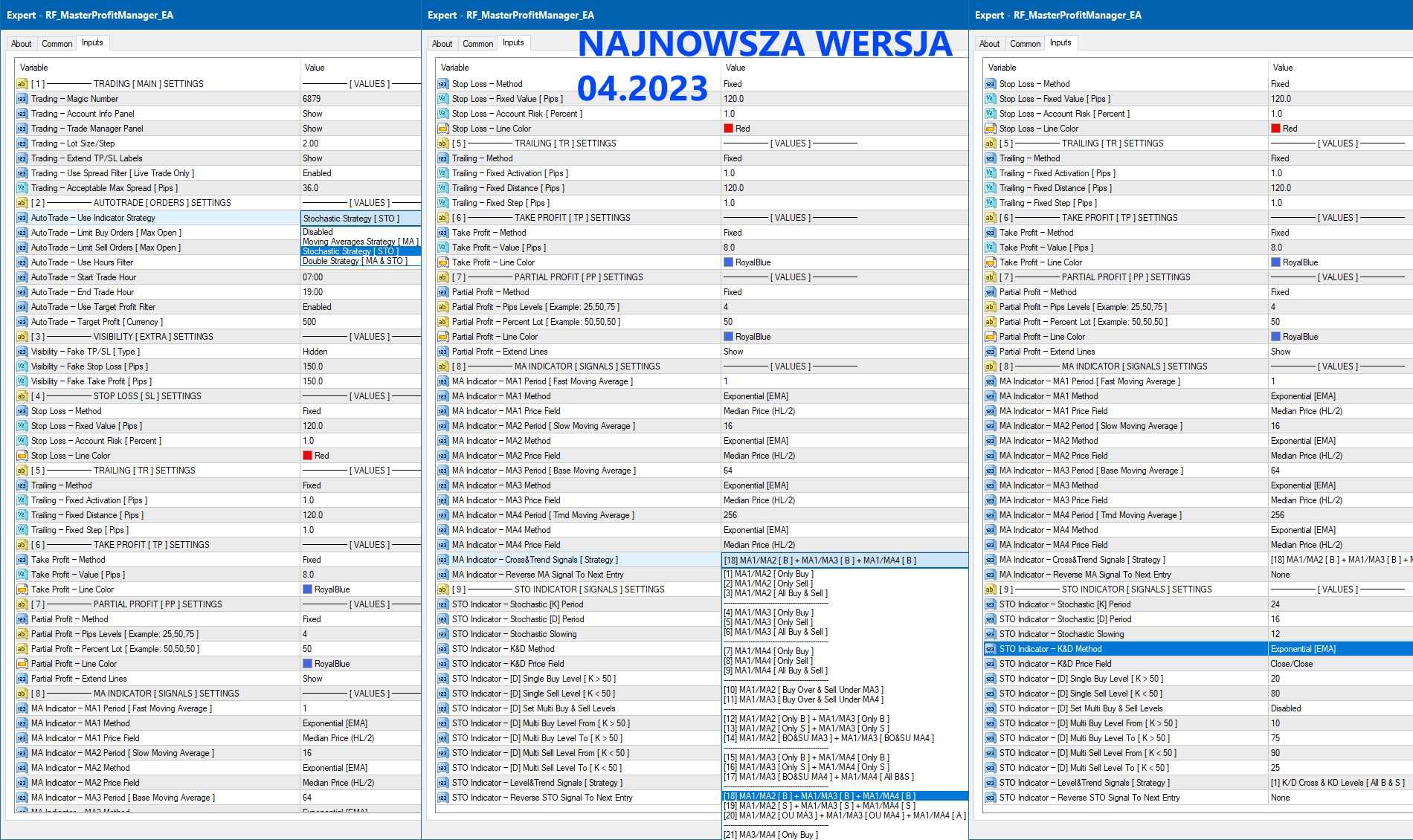This screenshot has width=1413, height=840.
Task: Click the Lot Size/Step value 2.00
Action: [310, 143]
